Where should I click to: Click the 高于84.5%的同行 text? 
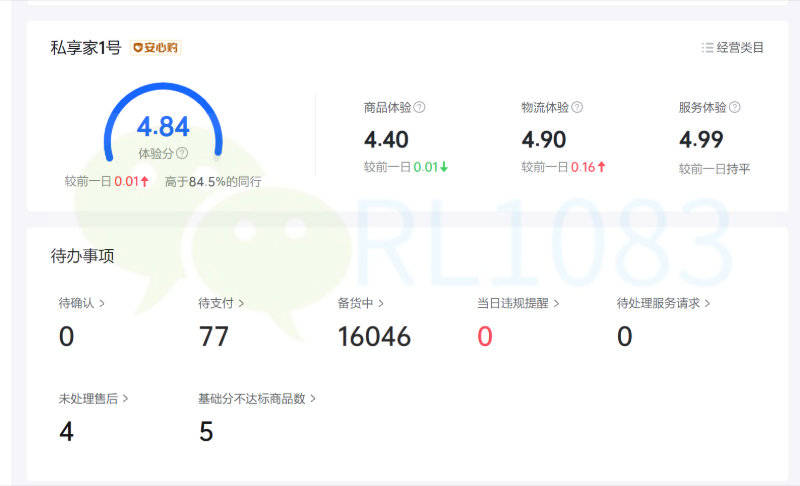(213, 181)
